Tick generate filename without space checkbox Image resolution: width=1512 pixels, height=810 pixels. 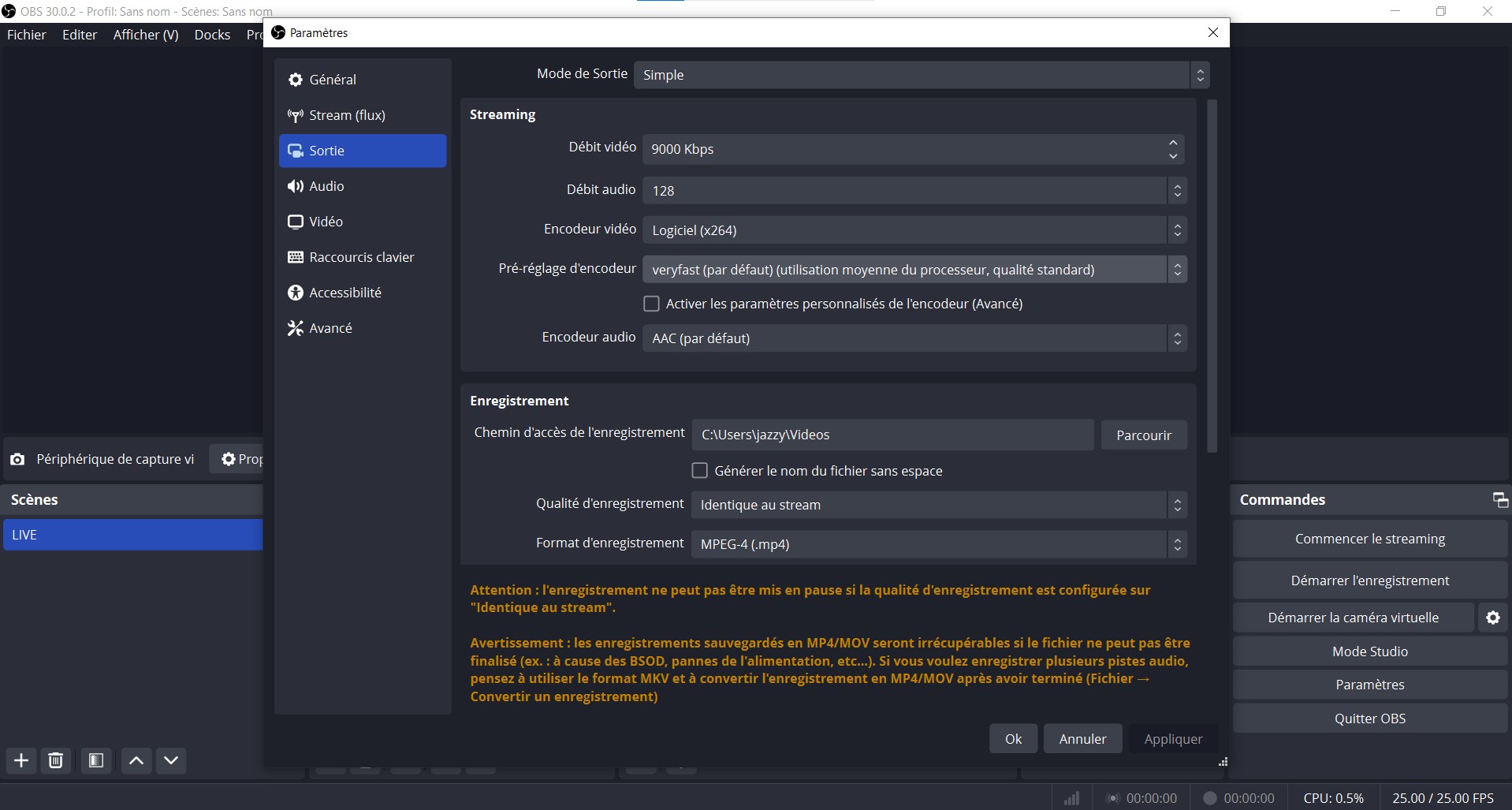[700, 471]
